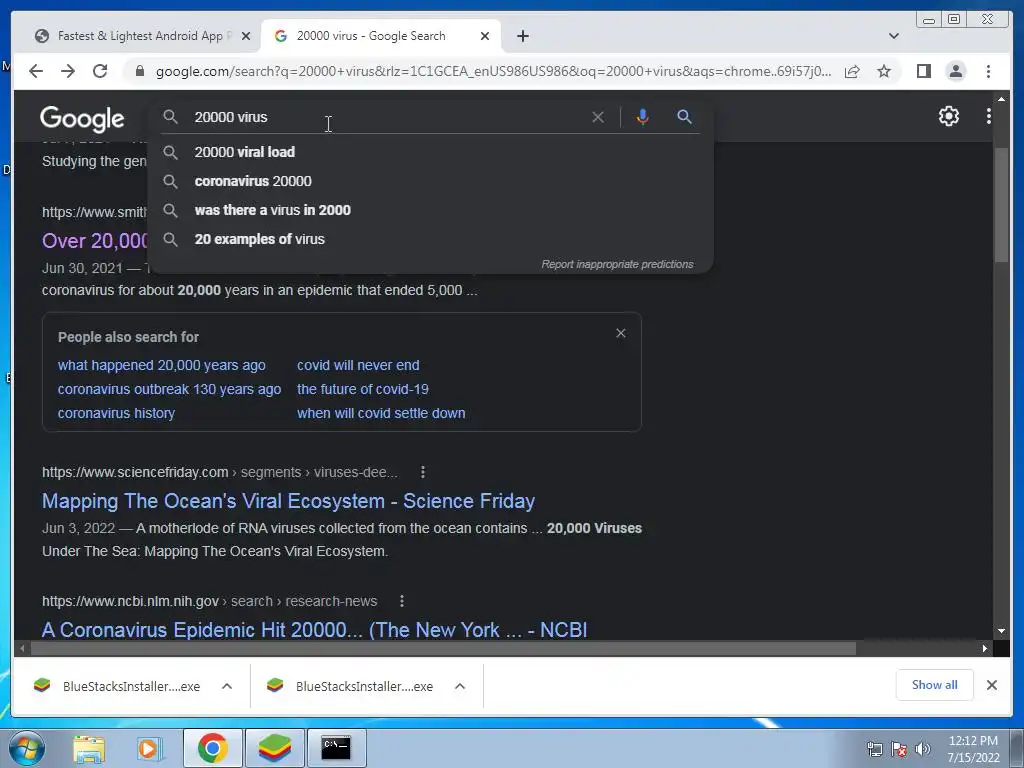Go back with the browser back arrow
This screenshot has width=1024, height=768.
click(x=36, y=71)
